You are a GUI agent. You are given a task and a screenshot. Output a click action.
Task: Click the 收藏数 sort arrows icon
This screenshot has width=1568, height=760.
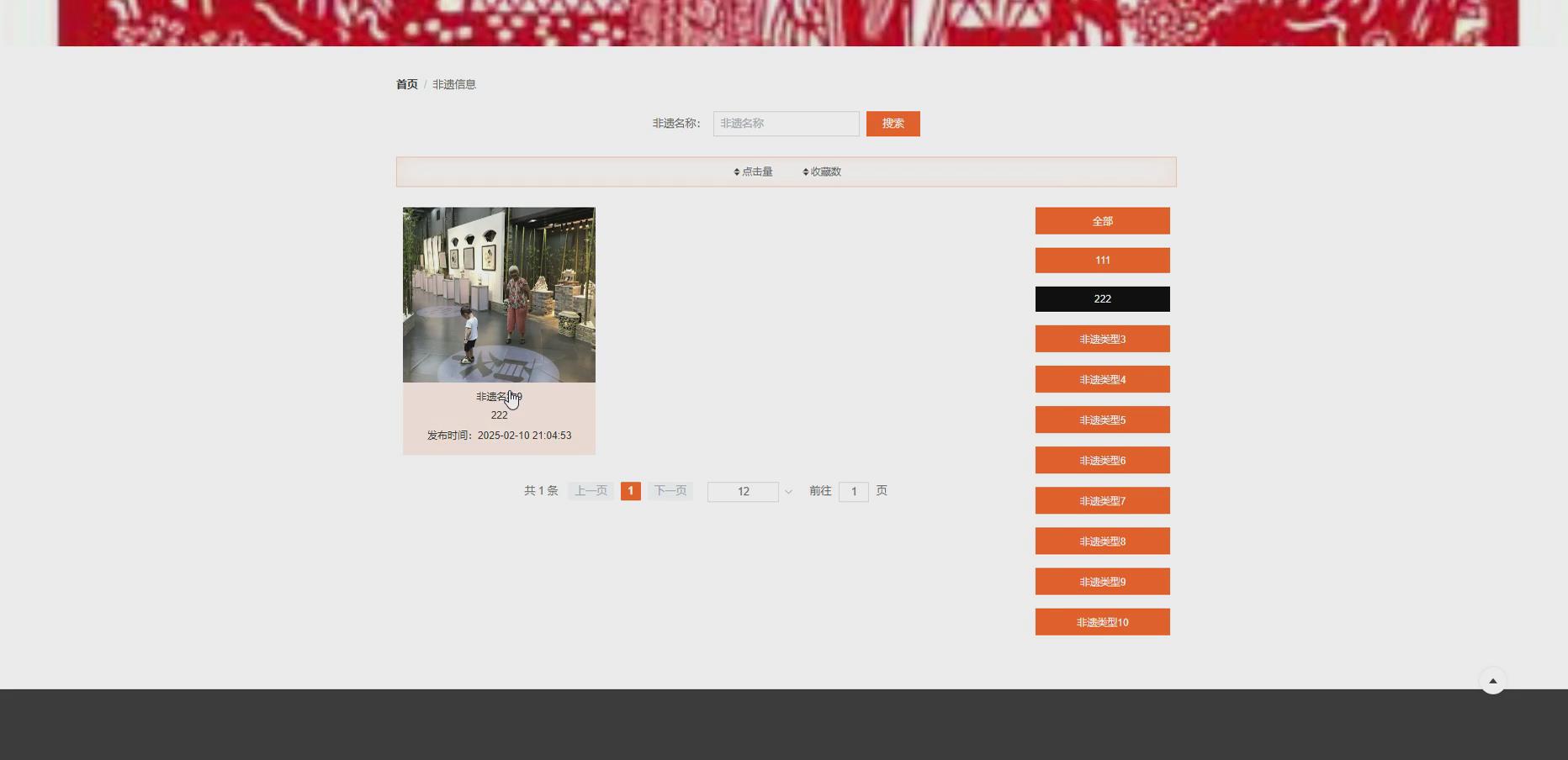(806, 172)
